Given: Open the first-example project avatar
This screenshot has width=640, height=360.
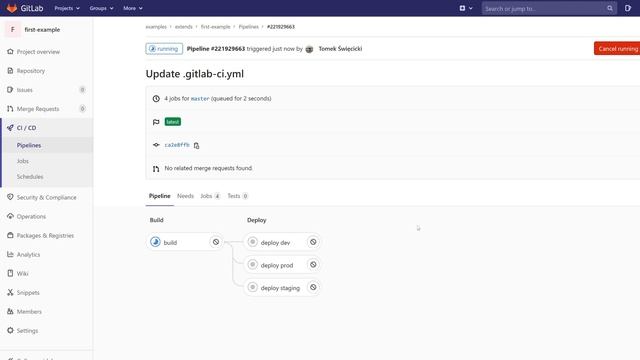Looking at the screenshot, I should click(13, 29).
